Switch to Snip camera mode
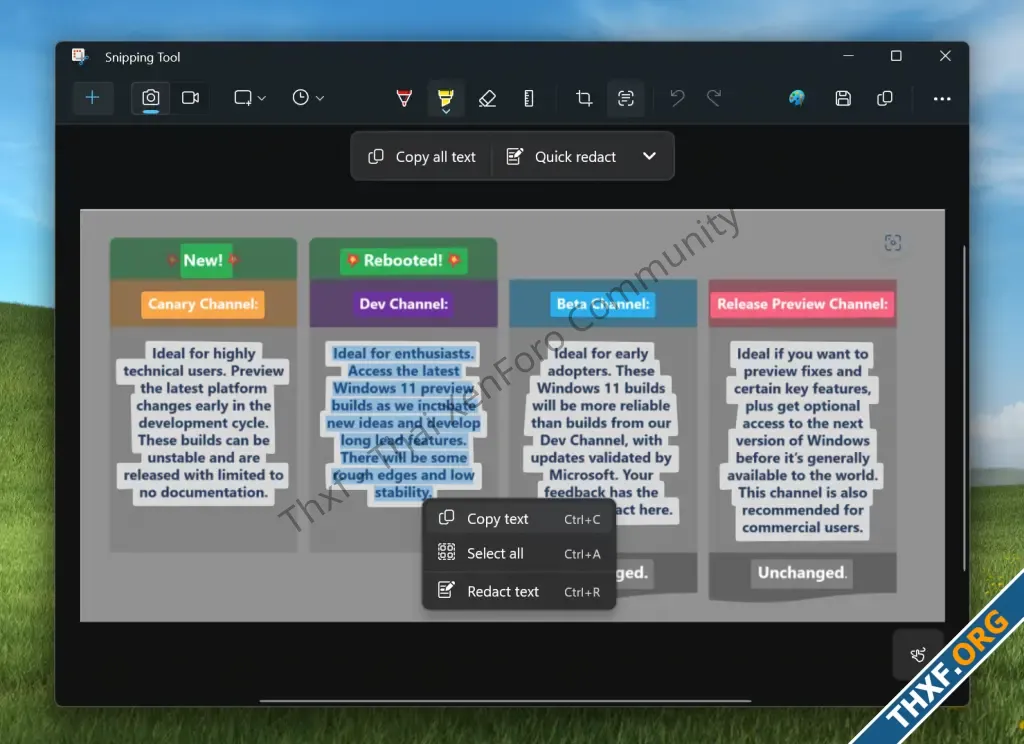Screen dimensions: 1024x744 (x=151, y=98)
